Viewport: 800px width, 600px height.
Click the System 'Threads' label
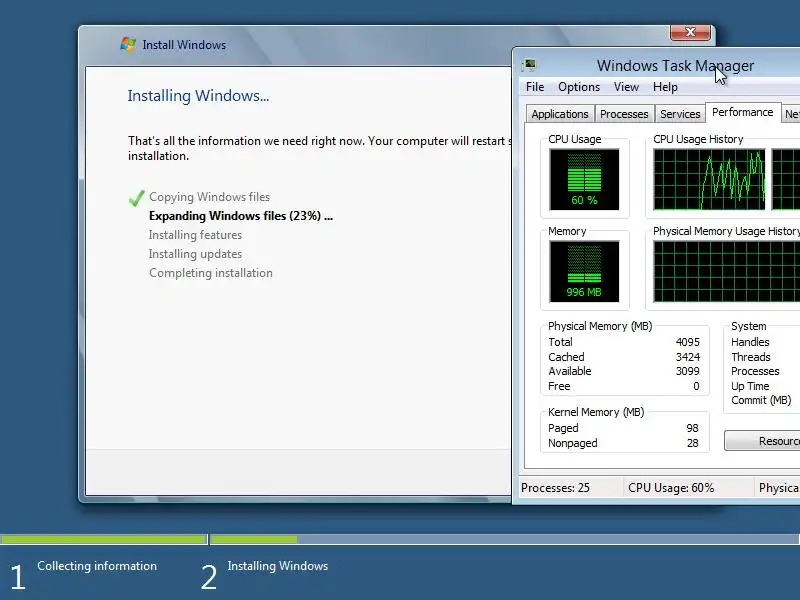[x=751, y=357]
